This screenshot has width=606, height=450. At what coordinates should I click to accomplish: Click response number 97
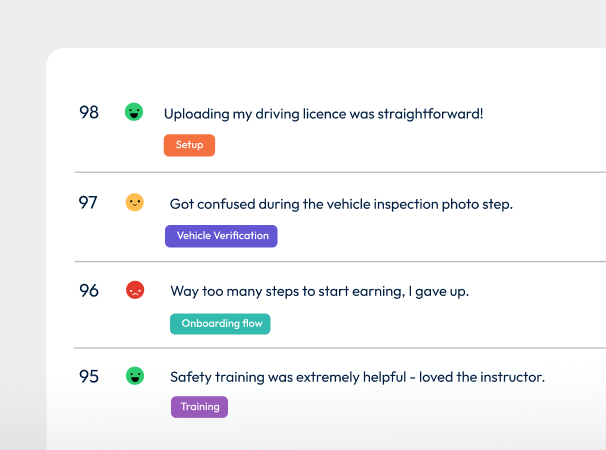click(88, 203)
